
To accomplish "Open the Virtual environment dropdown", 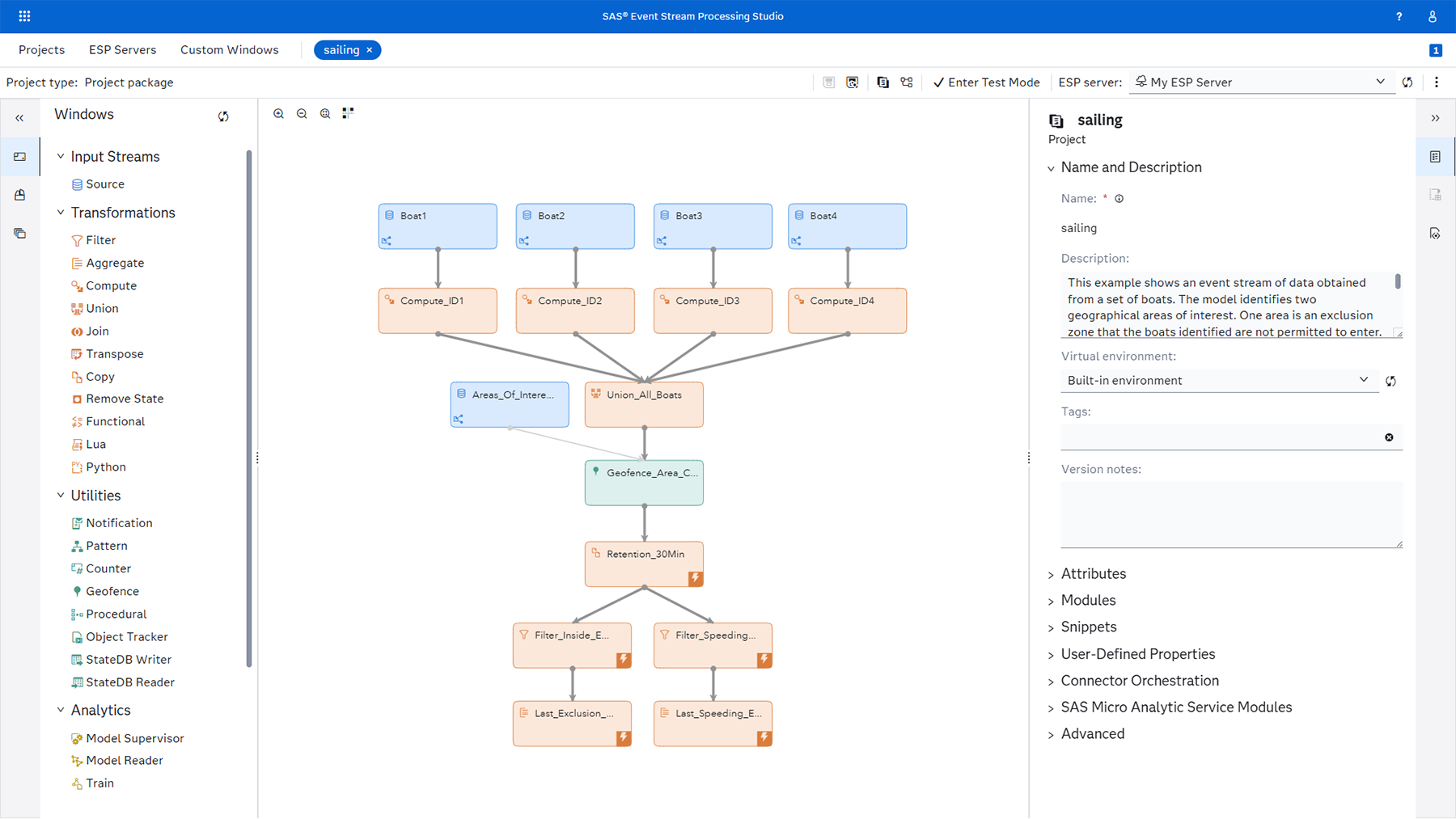I will (x=1364, y=380).
